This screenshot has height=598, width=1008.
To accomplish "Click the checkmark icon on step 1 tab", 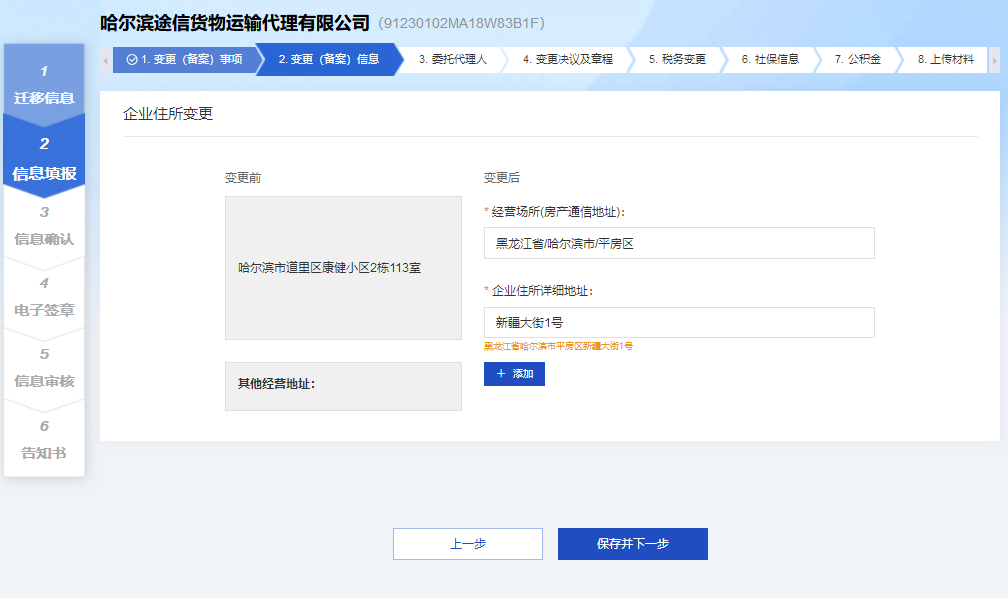I will pos(132,60).
